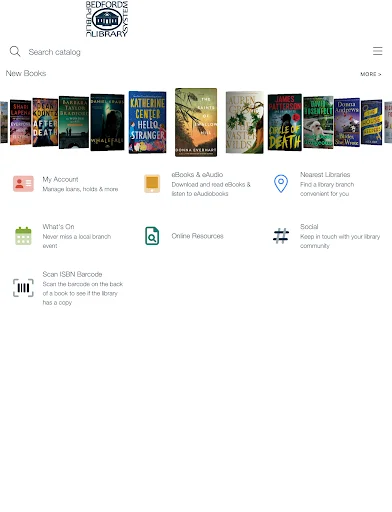392x512 pixels.
Task: Open the What's On calendar icon
Action: (x=23, y=236)
